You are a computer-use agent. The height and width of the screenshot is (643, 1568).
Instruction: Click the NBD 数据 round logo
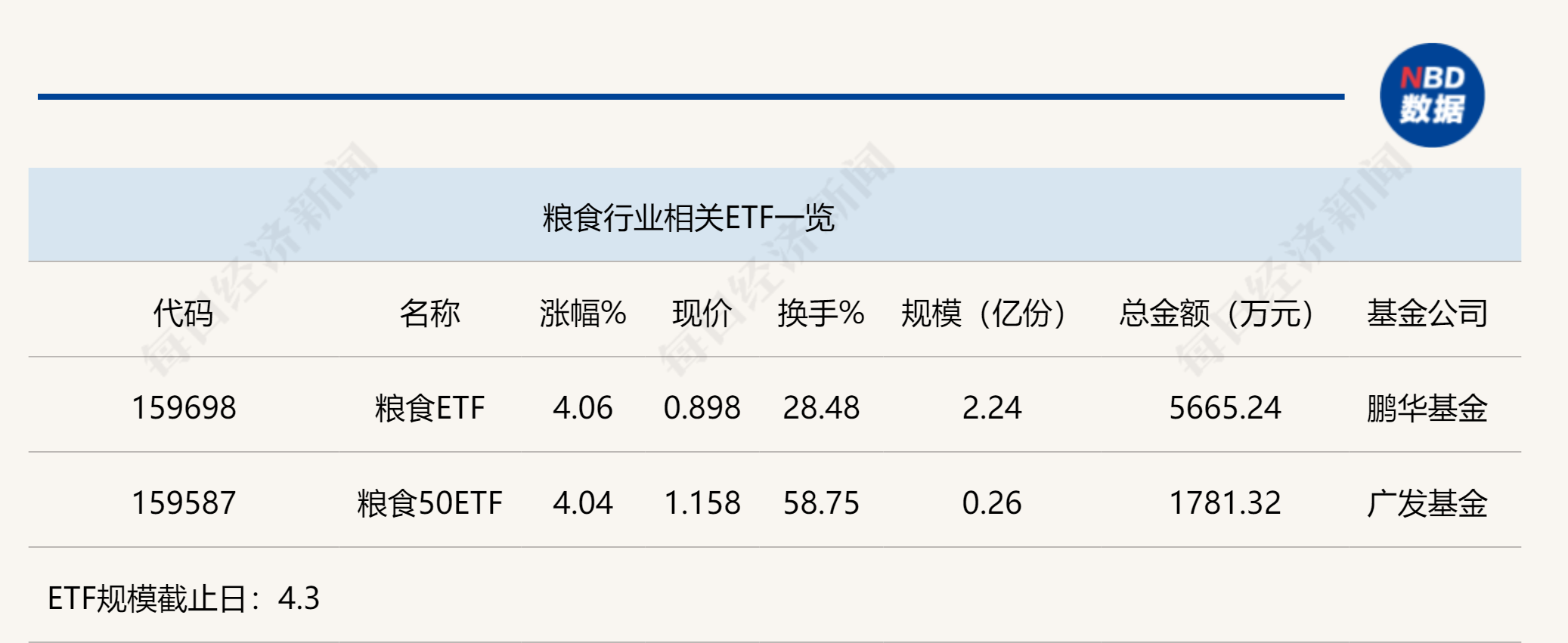(x=1432, y=95)
